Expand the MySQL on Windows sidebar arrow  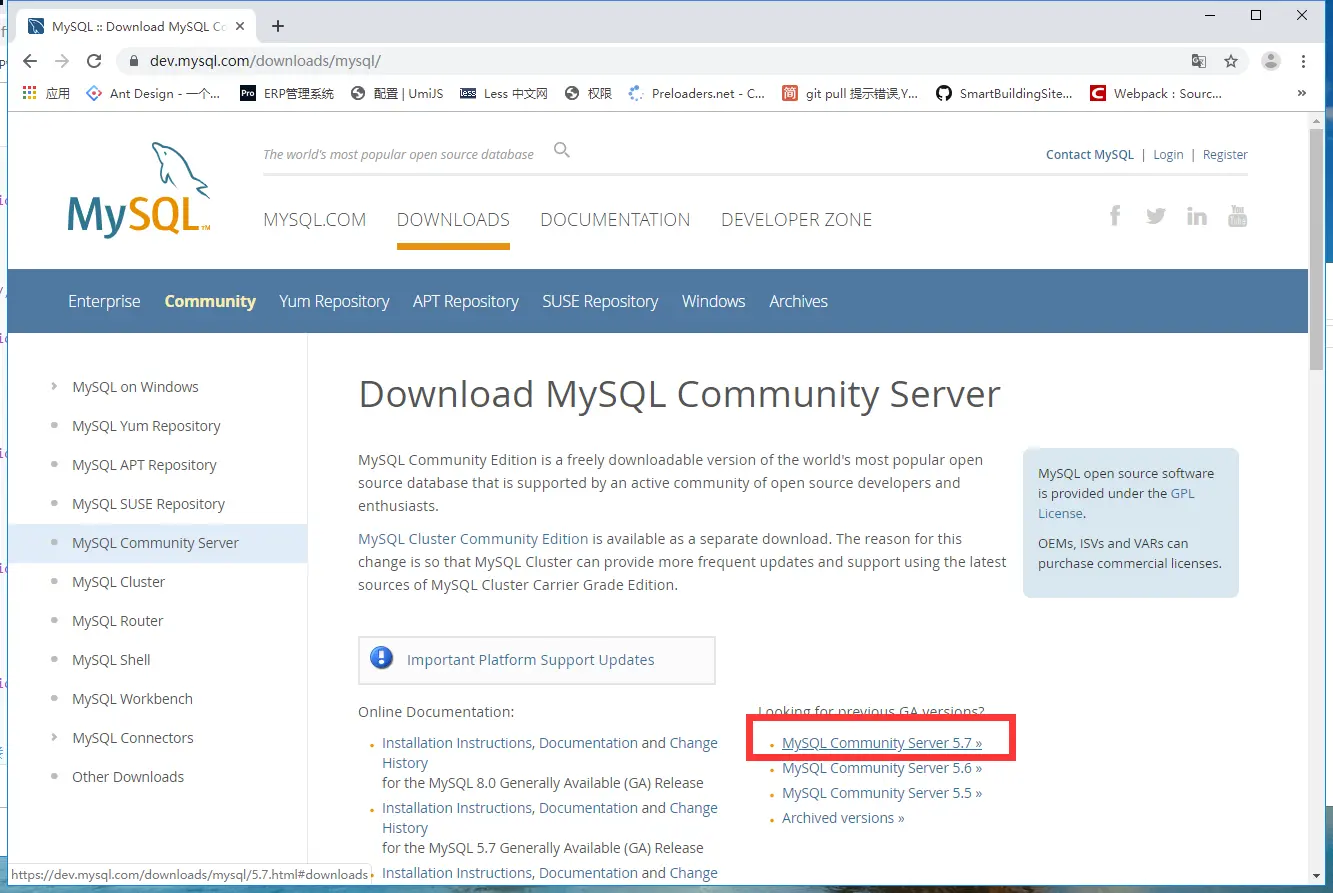click(x=54, y=386)
